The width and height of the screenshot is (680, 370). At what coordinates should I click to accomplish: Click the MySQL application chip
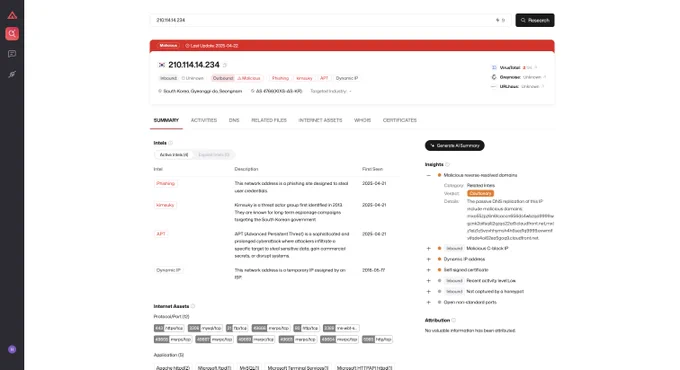pos(249,368)
